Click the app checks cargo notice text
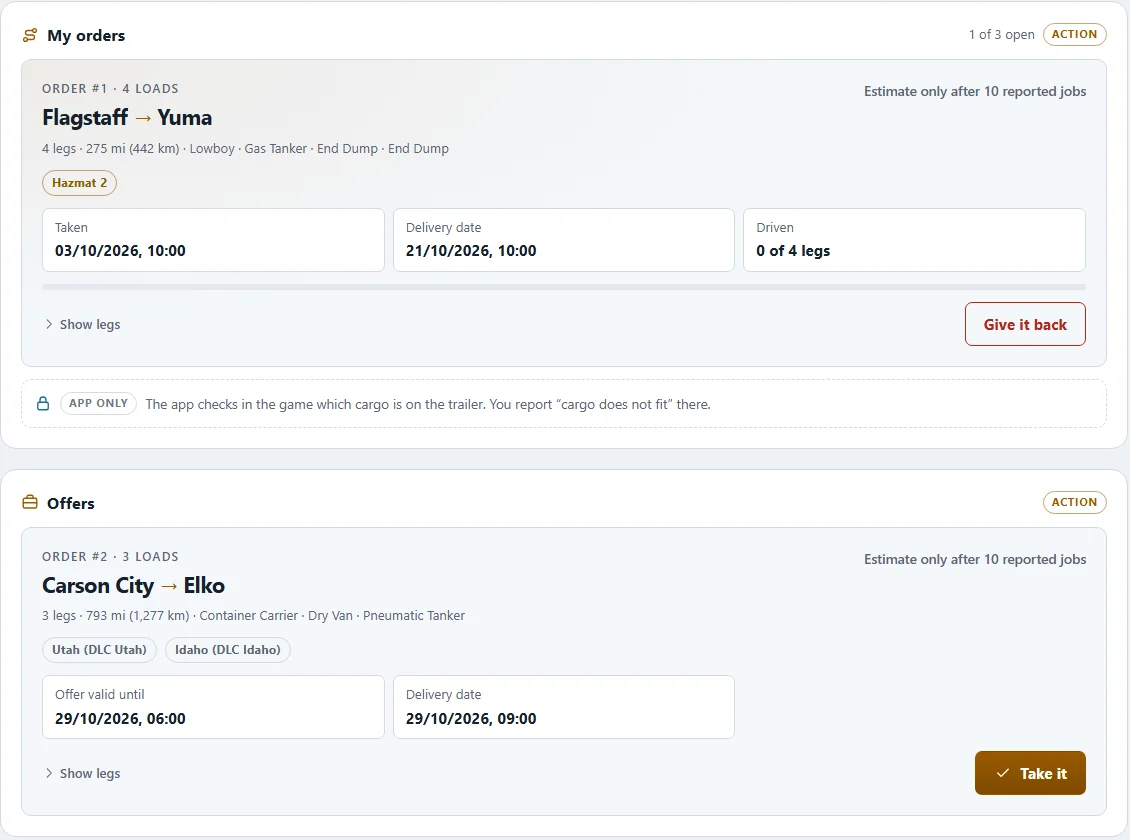The width and height of the screenshot is (1130, 840). [x=427, y=404]
